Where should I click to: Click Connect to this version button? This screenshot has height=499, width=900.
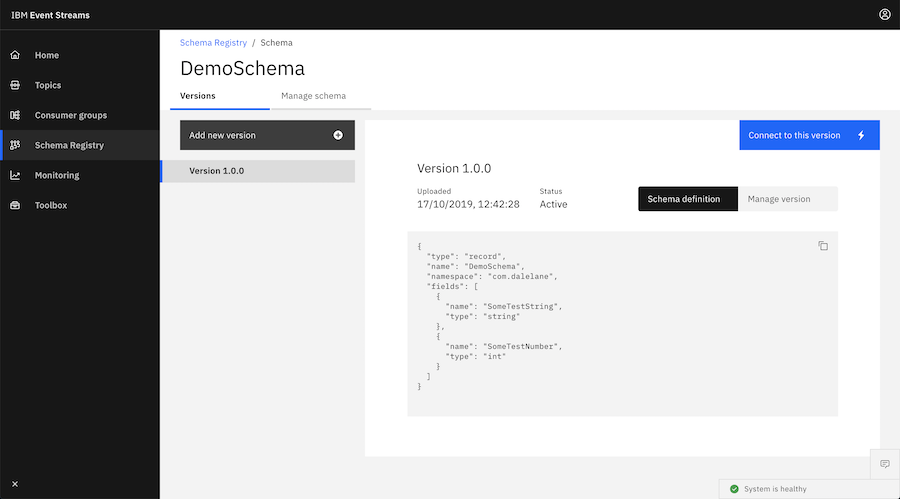coord(809,135)
